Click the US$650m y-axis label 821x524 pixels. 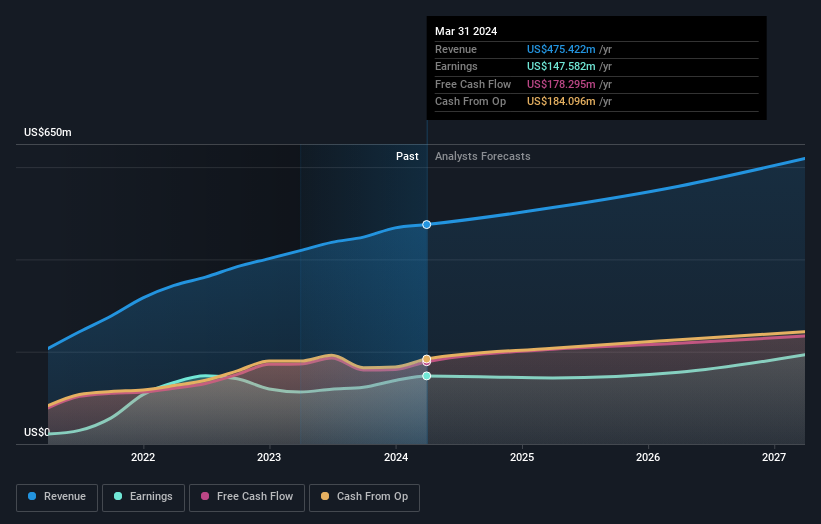[48, 132]
